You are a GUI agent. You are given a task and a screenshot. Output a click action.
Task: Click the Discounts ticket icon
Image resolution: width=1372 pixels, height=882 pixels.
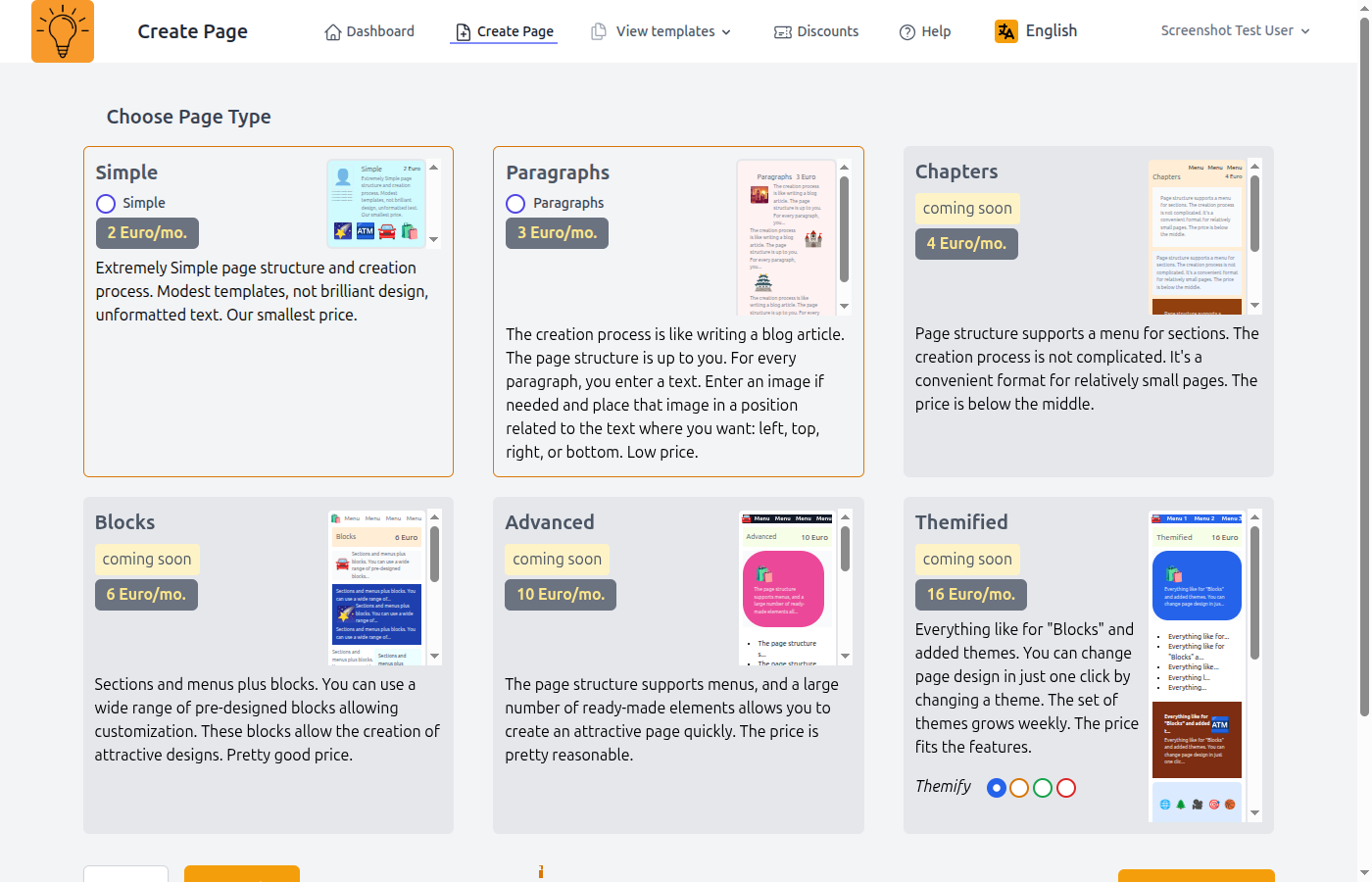(x=783, y=32)
